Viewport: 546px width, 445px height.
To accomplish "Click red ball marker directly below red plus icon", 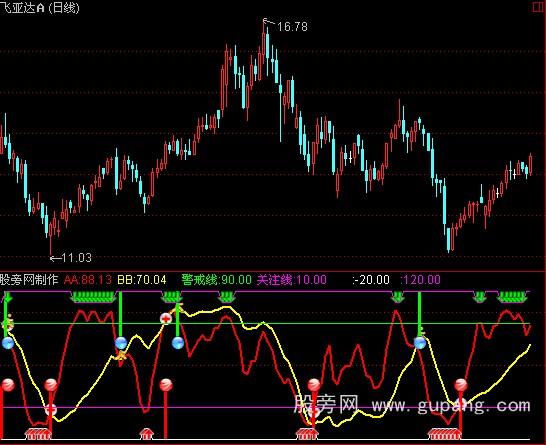I will [166, 385].
